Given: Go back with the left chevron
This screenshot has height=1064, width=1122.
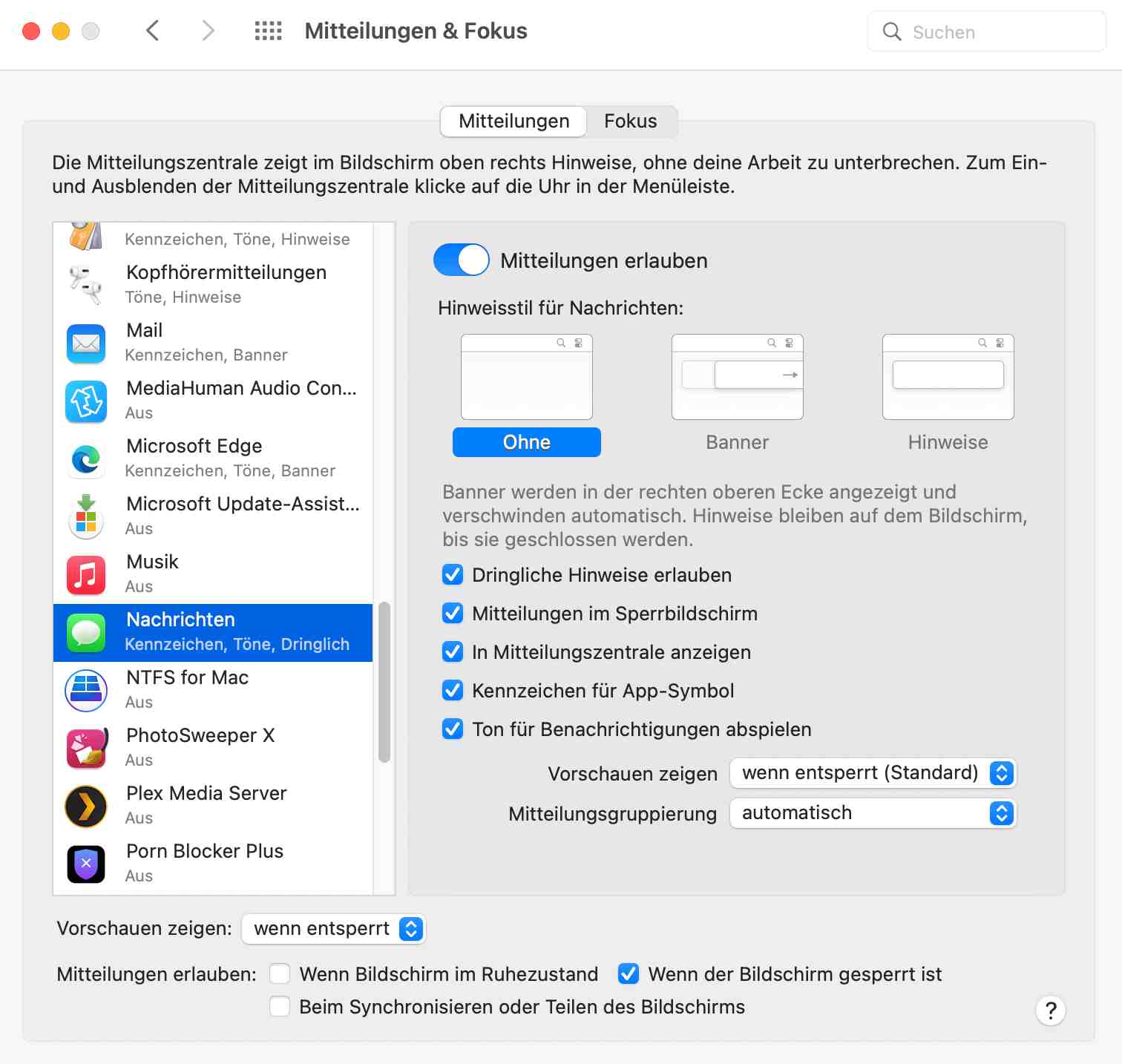Looking at the screenshot, I should (x=153, y=31).
